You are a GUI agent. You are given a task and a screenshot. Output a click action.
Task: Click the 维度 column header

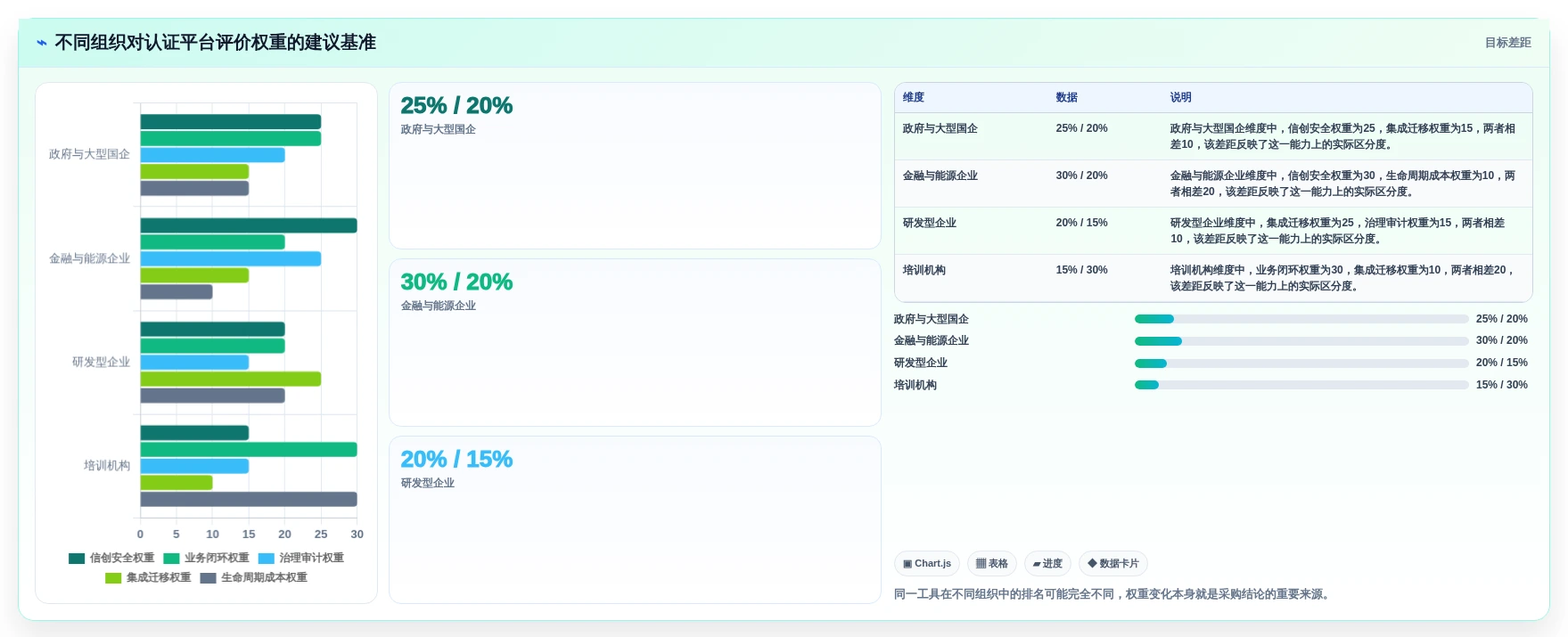tap(914, 97)
